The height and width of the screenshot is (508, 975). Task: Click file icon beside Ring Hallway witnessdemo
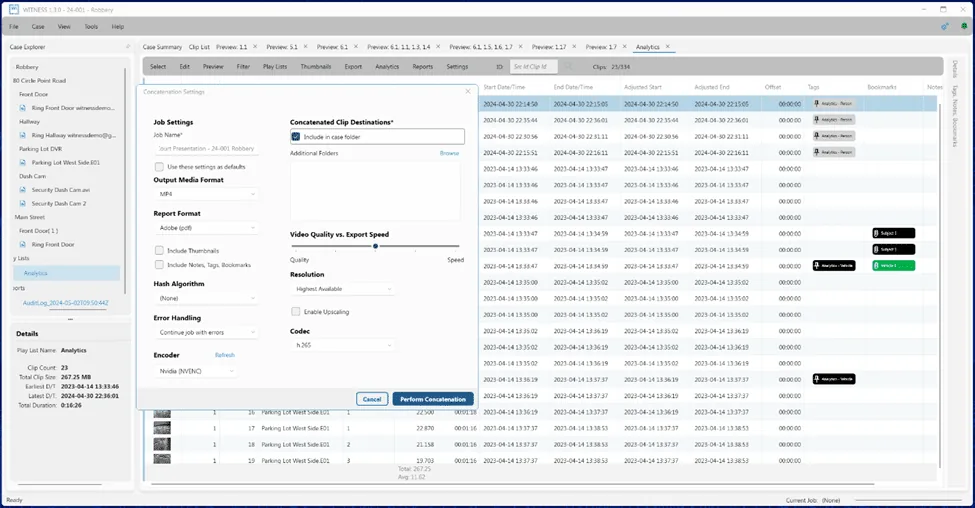pos(24,136)
